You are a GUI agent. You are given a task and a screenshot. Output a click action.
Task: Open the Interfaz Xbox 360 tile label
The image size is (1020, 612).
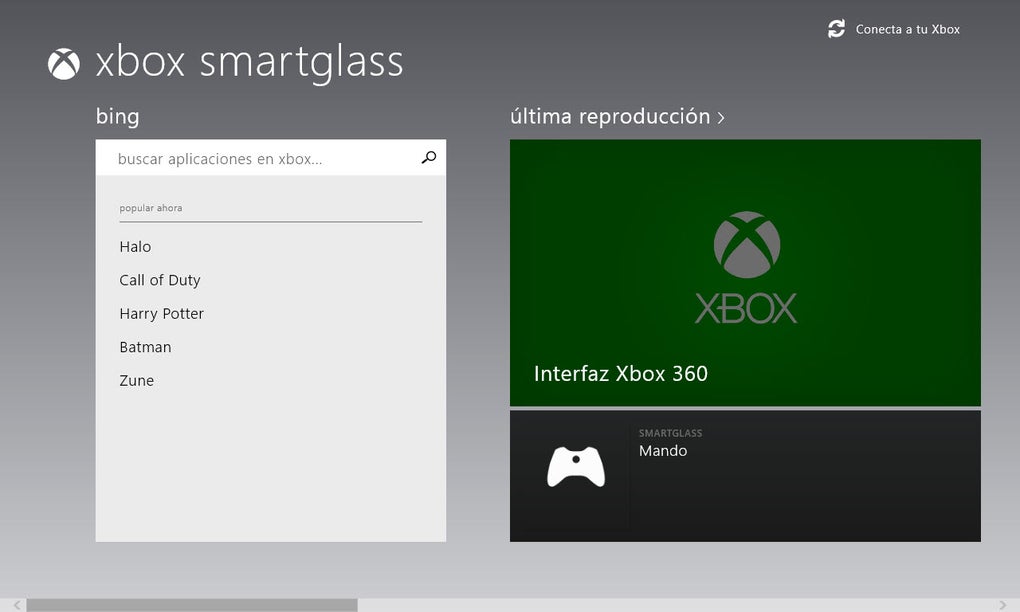621,373
